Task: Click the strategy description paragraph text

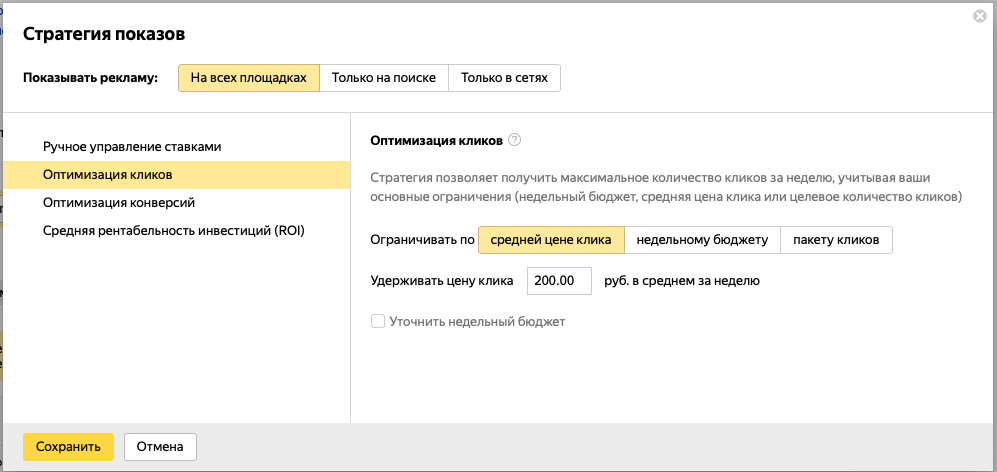Action: [665, 188]
